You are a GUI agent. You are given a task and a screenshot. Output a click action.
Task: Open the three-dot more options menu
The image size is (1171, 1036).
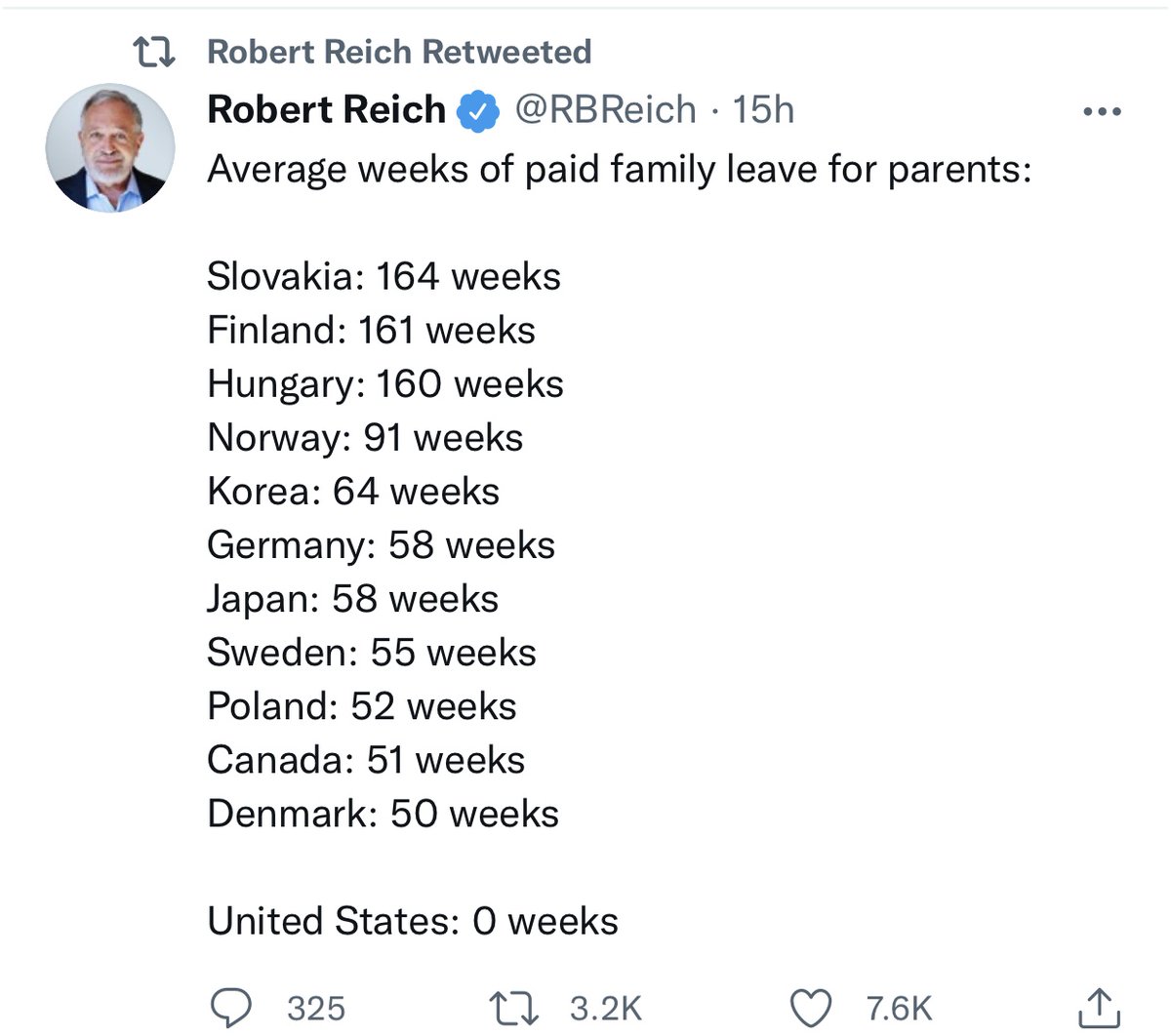(1103, 112)
